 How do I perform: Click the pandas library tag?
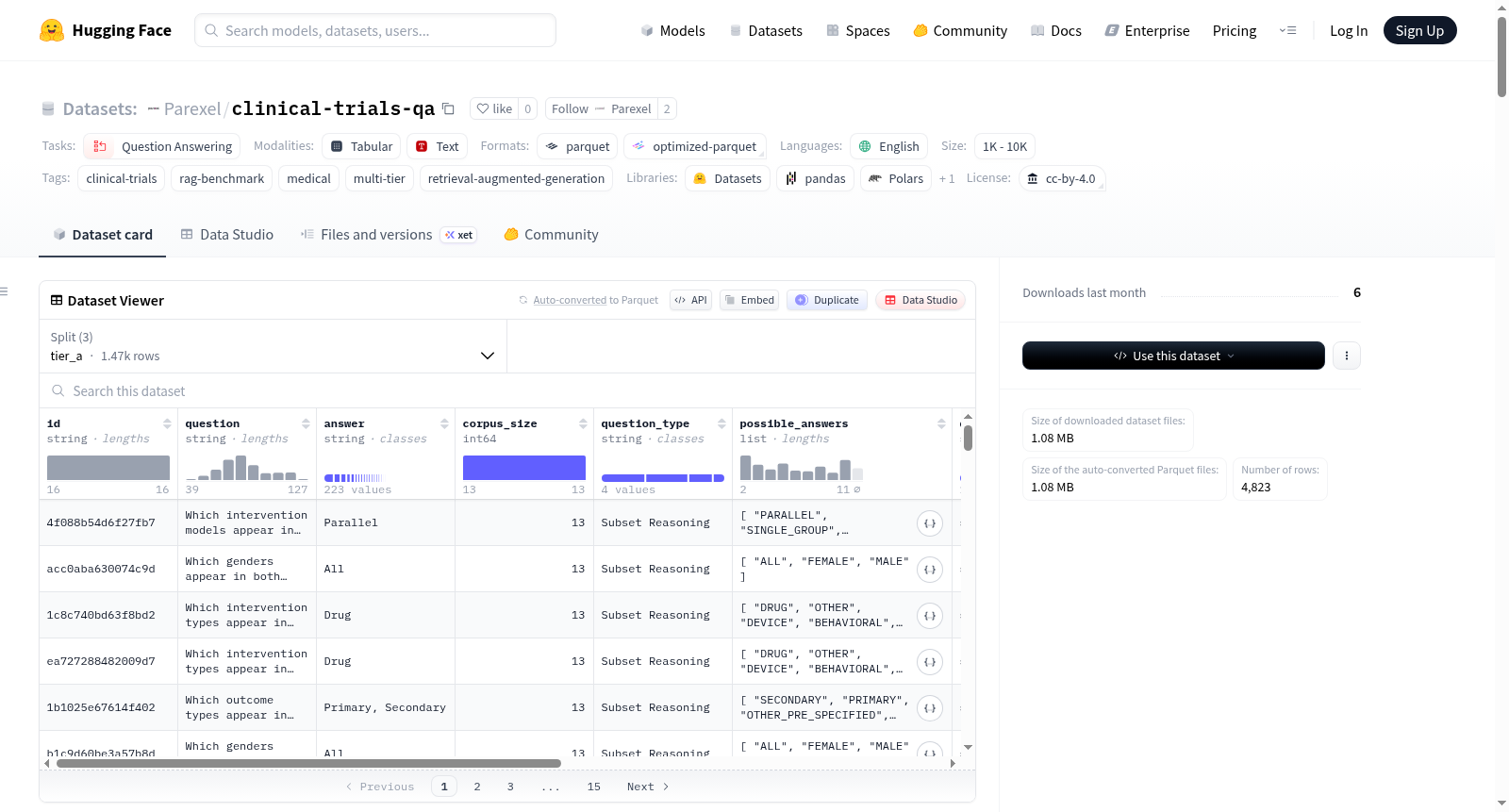(815, 178)
